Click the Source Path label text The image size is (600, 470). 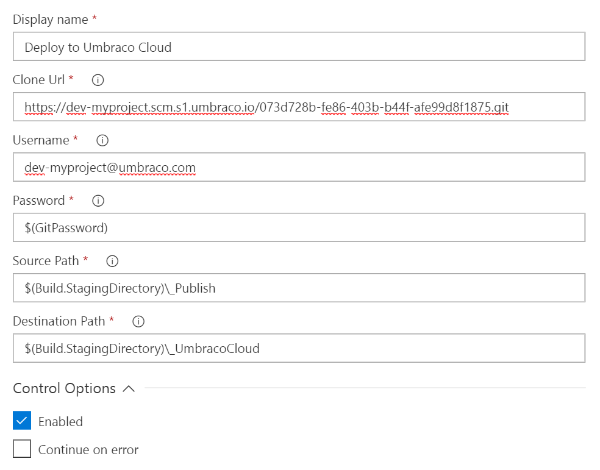46,261
